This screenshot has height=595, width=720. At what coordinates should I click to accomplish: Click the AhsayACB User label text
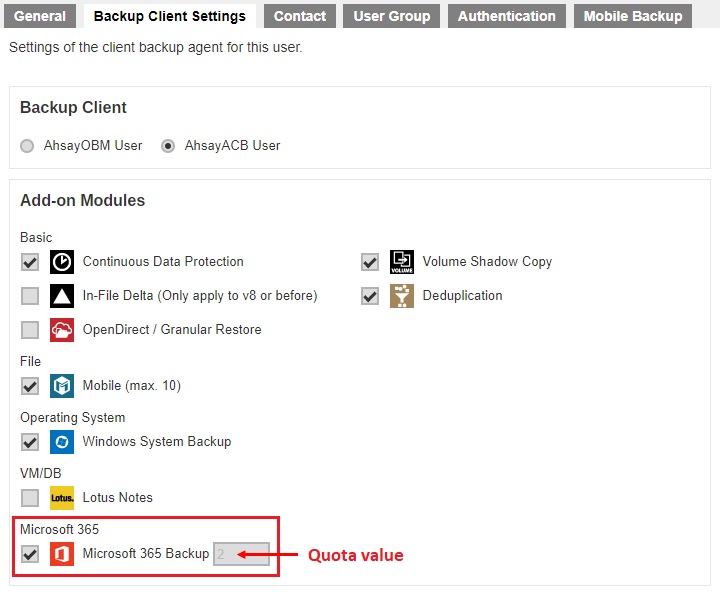(232, 146)
